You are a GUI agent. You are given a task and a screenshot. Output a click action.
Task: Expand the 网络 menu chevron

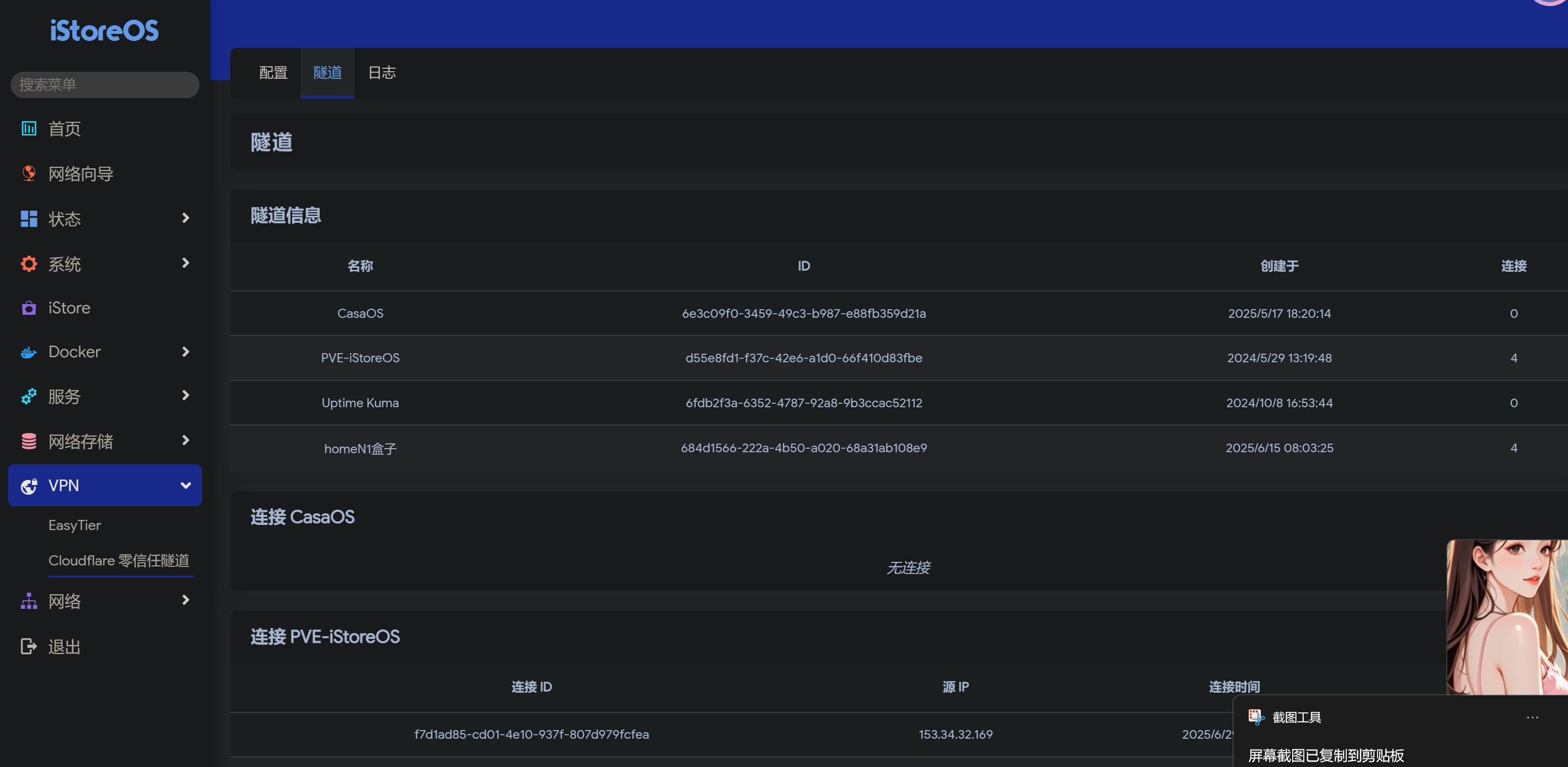tap(186, 600)
